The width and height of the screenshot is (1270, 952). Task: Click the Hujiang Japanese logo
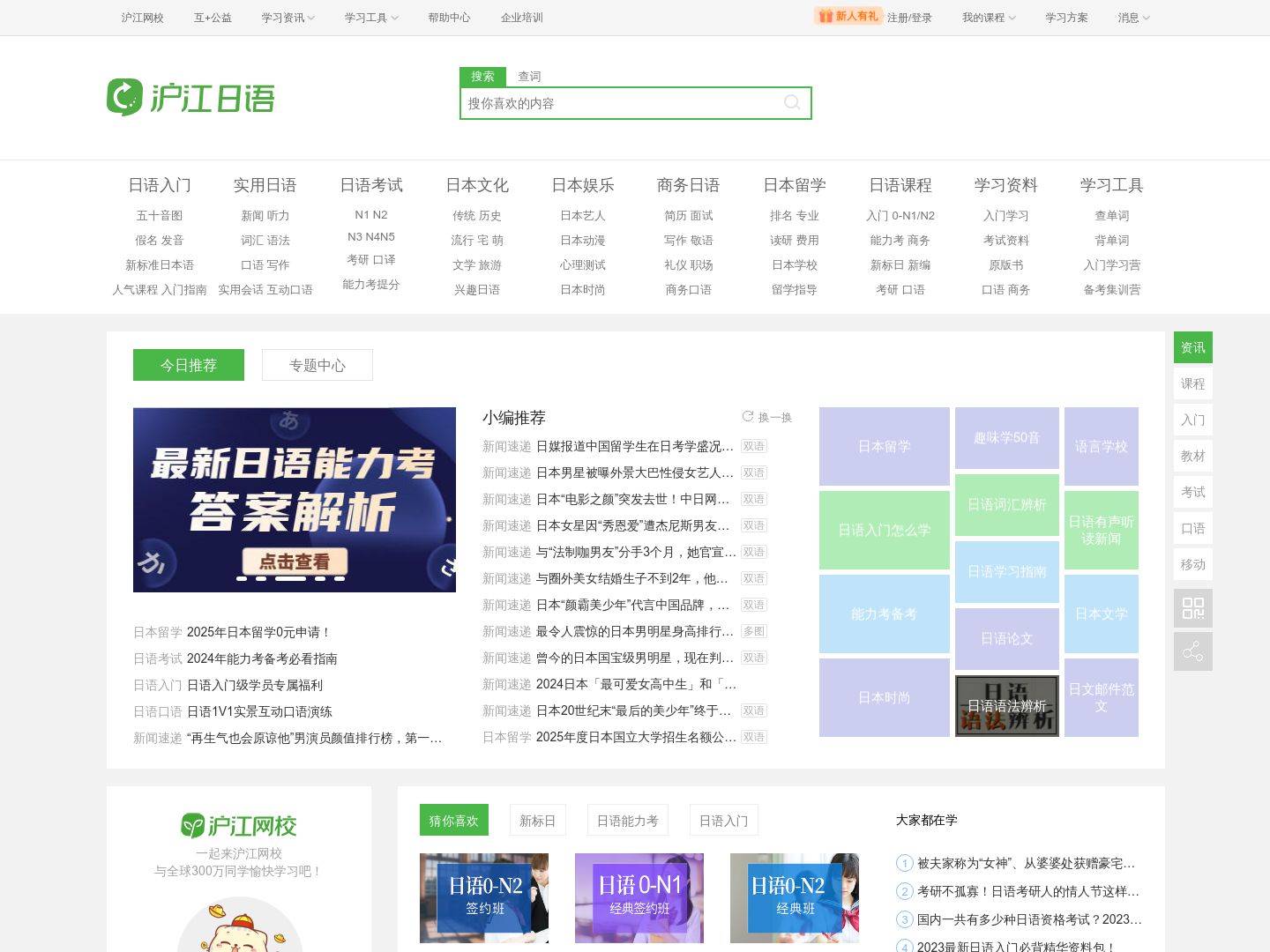coord(190,97)
